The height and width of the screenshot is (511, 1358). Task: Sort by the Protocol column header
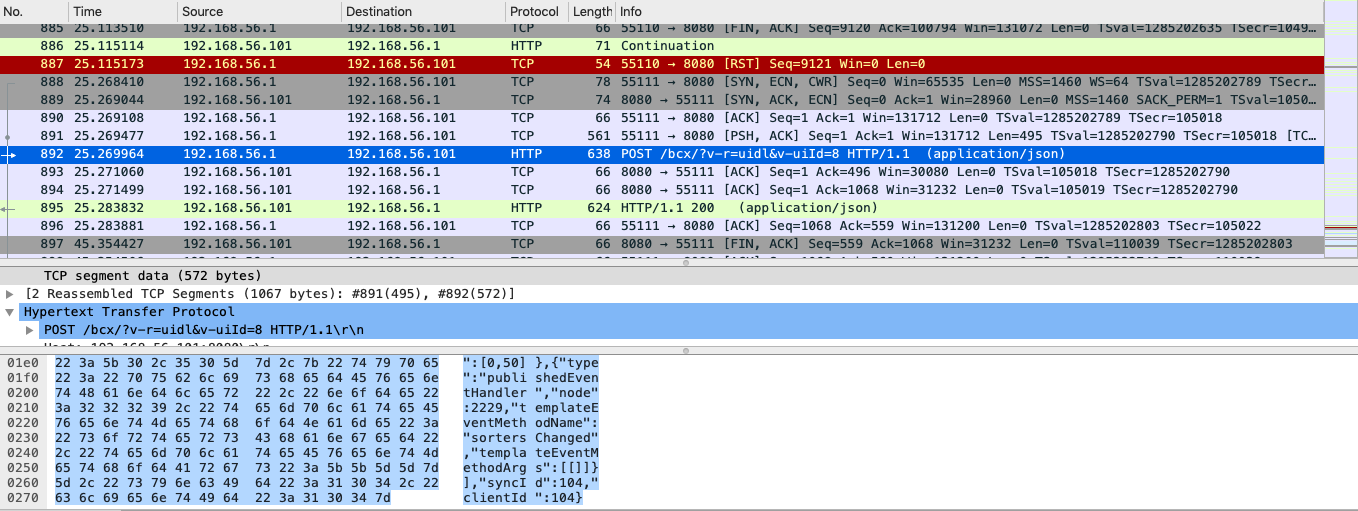pyautogui.click(x=537, y=11)
